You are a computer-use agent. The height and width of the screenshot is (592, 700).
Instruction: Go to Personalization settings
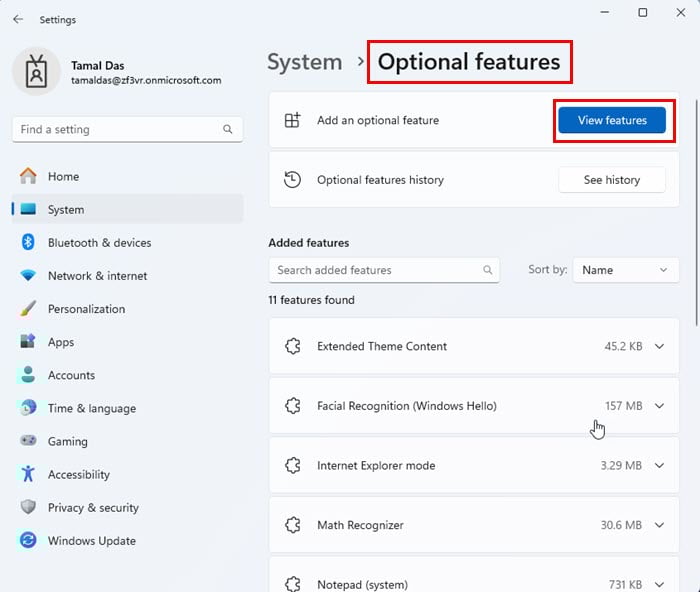click(86, 309)
